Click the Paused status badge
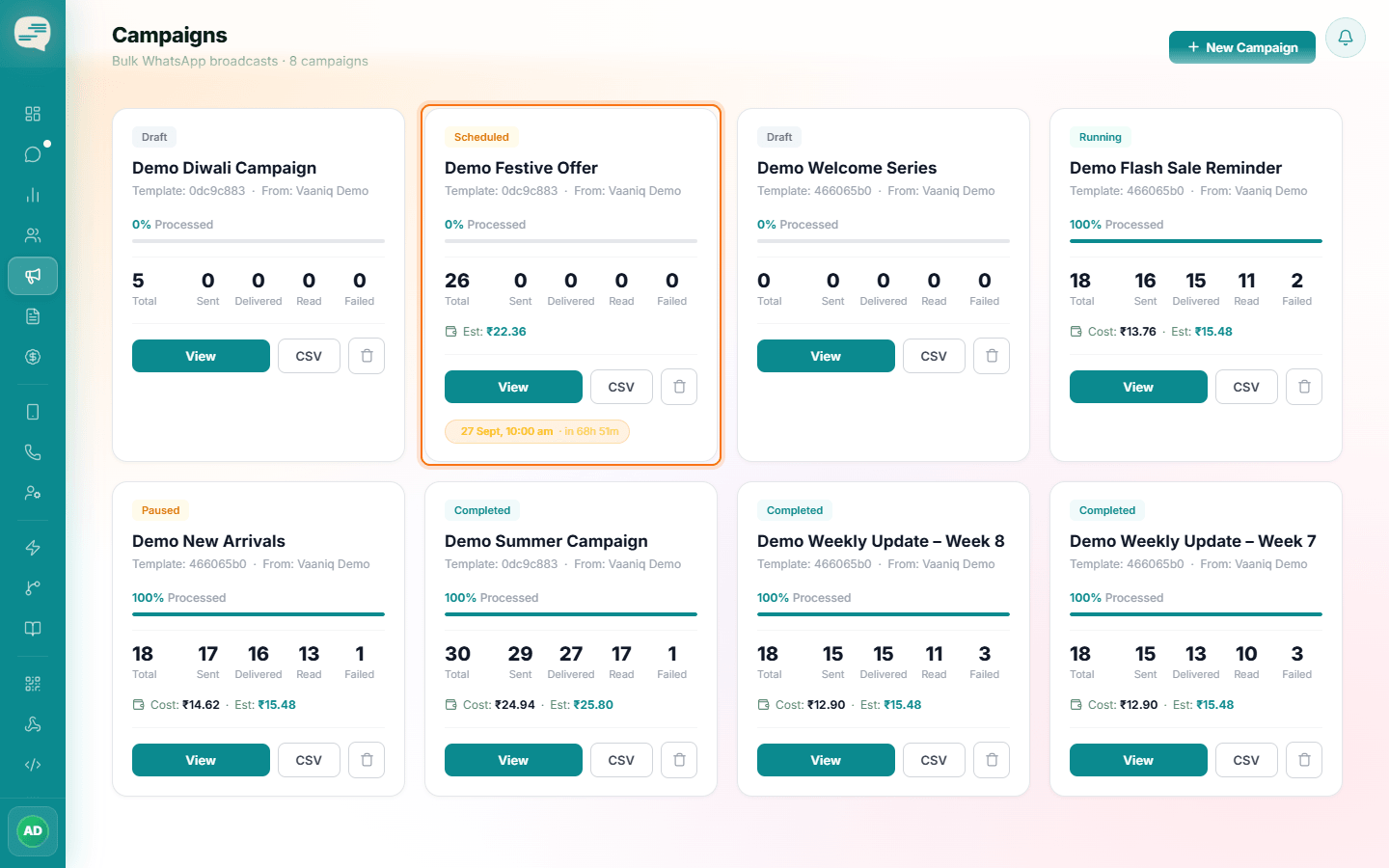 pos(161,510)
